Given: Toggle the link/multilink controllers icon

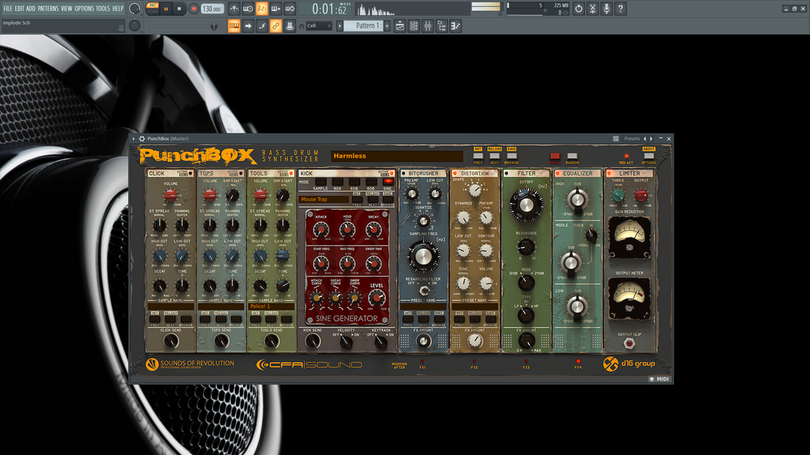Looking at the screenshot, I should coord(276,26).
